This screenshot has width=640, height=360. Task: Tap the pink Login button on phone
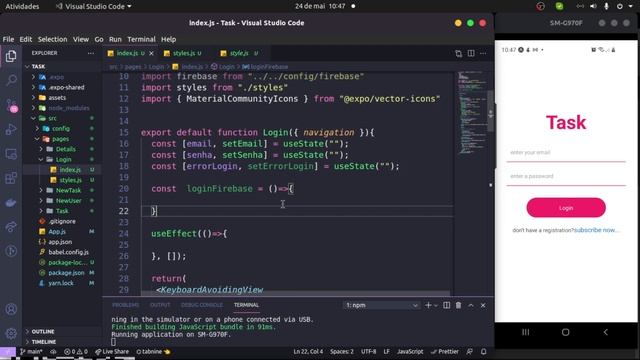tap(566, 208)
